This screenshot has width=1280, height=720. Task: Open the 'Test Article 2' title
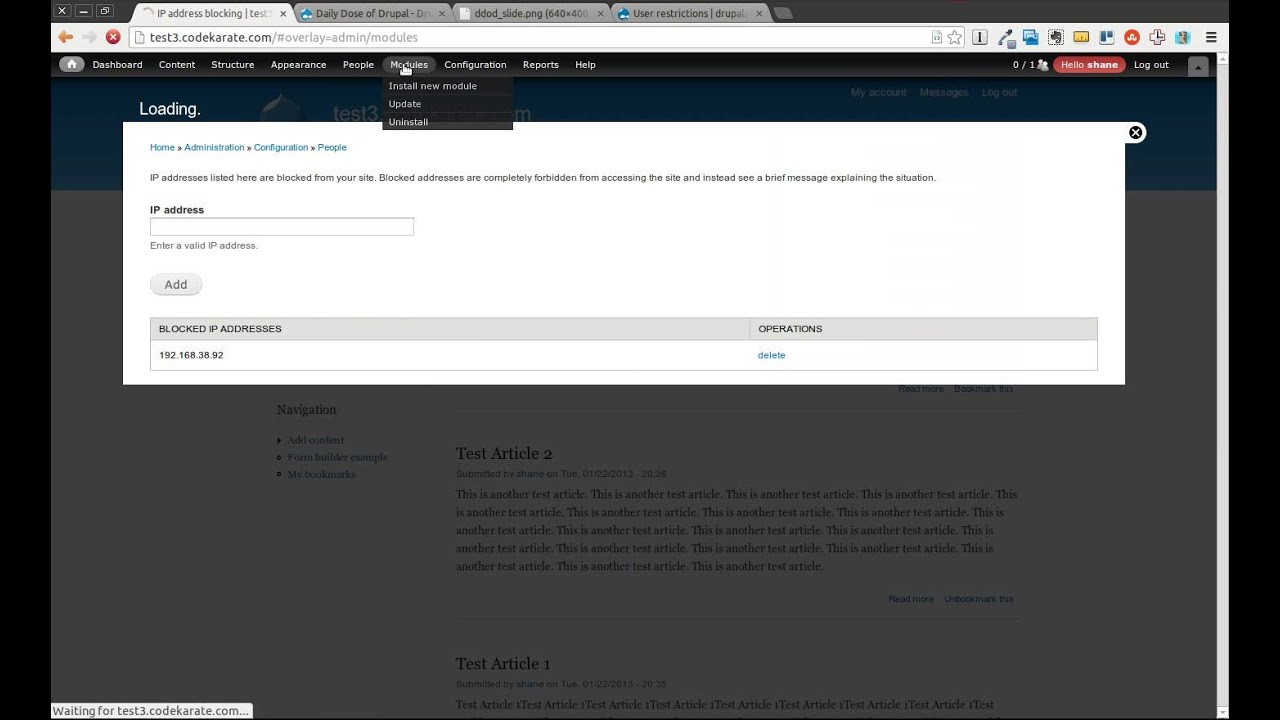tap(504, 454)
